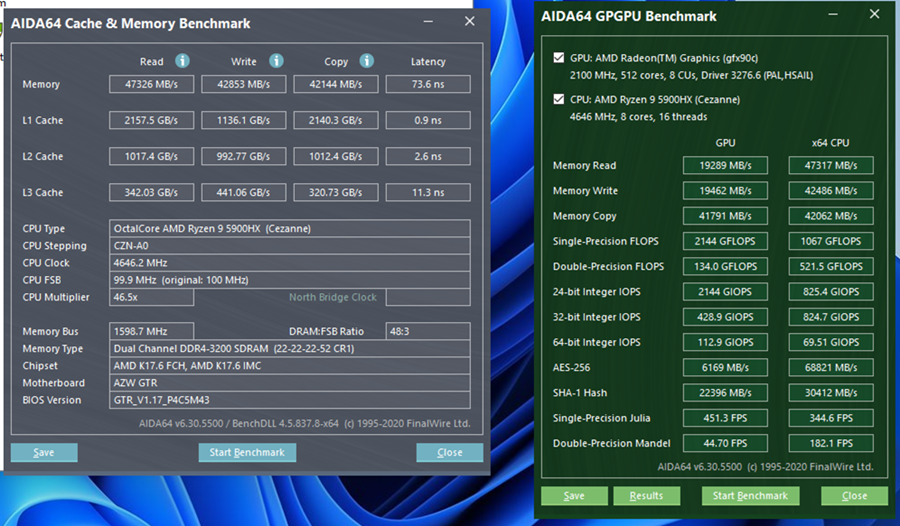Close GPGPU Benchmark with title bar X
This screenshot has height=526, width=900.
click(x=874, y=14)
